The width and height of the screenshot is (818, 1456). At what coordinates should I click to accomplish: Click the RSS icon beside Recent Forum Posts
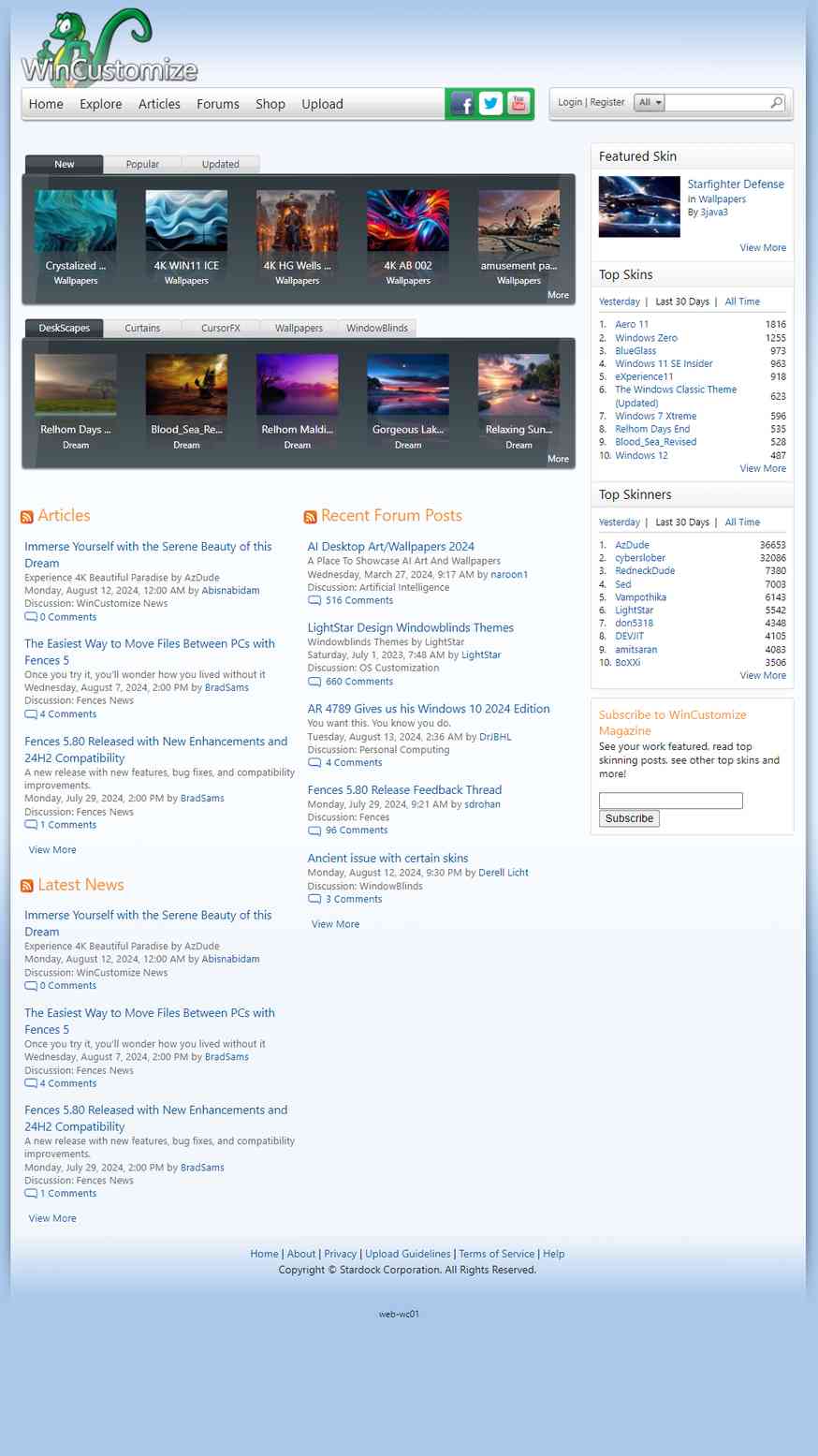[x=311, y=517]
